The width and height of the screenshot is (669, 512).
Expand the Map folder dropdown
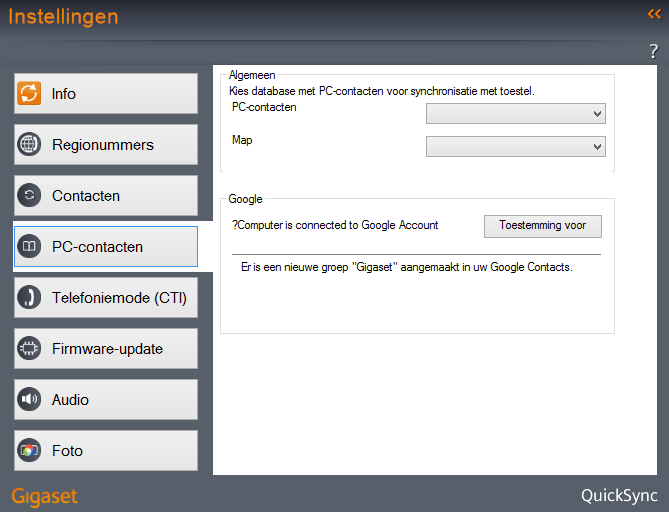(x=515, y=146)
